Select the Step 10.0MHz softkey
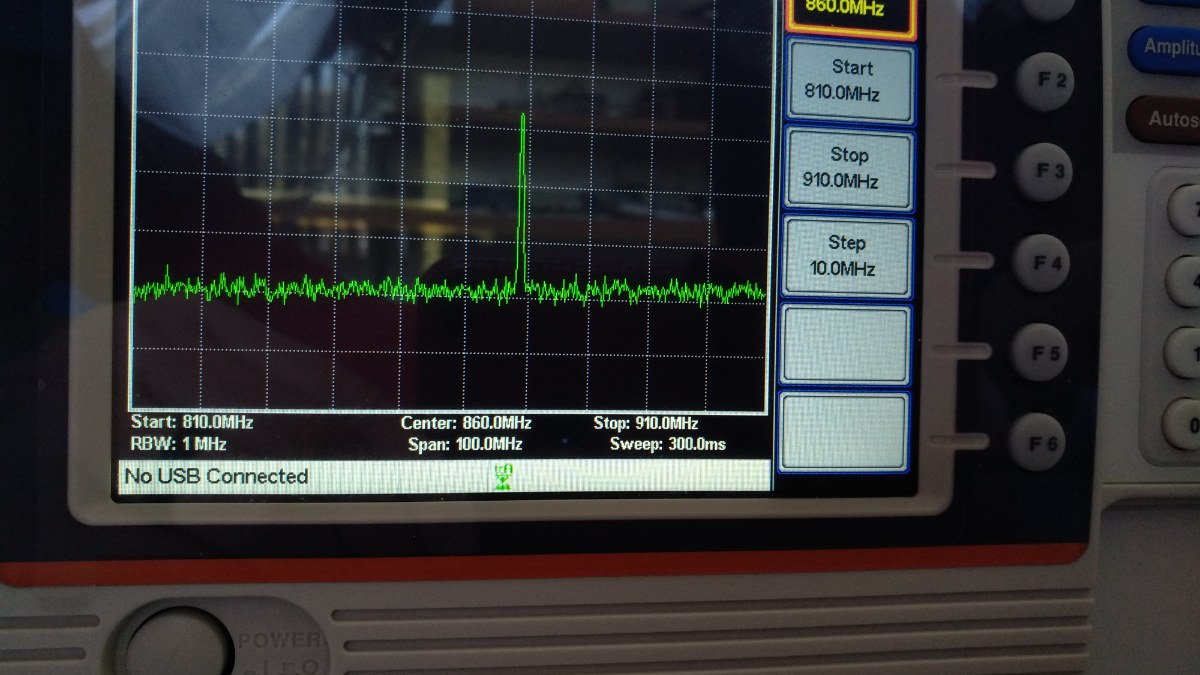This screenshot has width=1200, height=675. pos(848,256)
